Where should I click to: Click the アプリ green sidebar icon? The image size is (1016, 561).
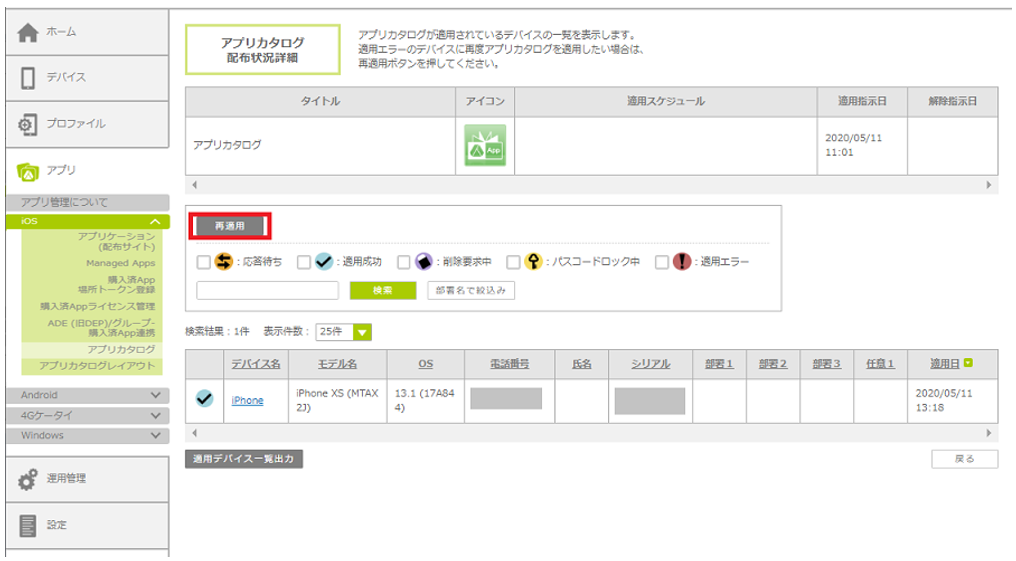point(28,171)
